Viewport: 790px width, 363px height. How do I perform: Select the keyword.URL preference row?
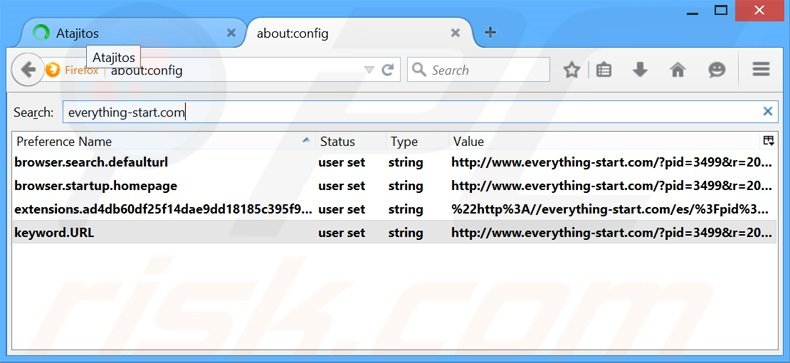[x=394, y=232]
